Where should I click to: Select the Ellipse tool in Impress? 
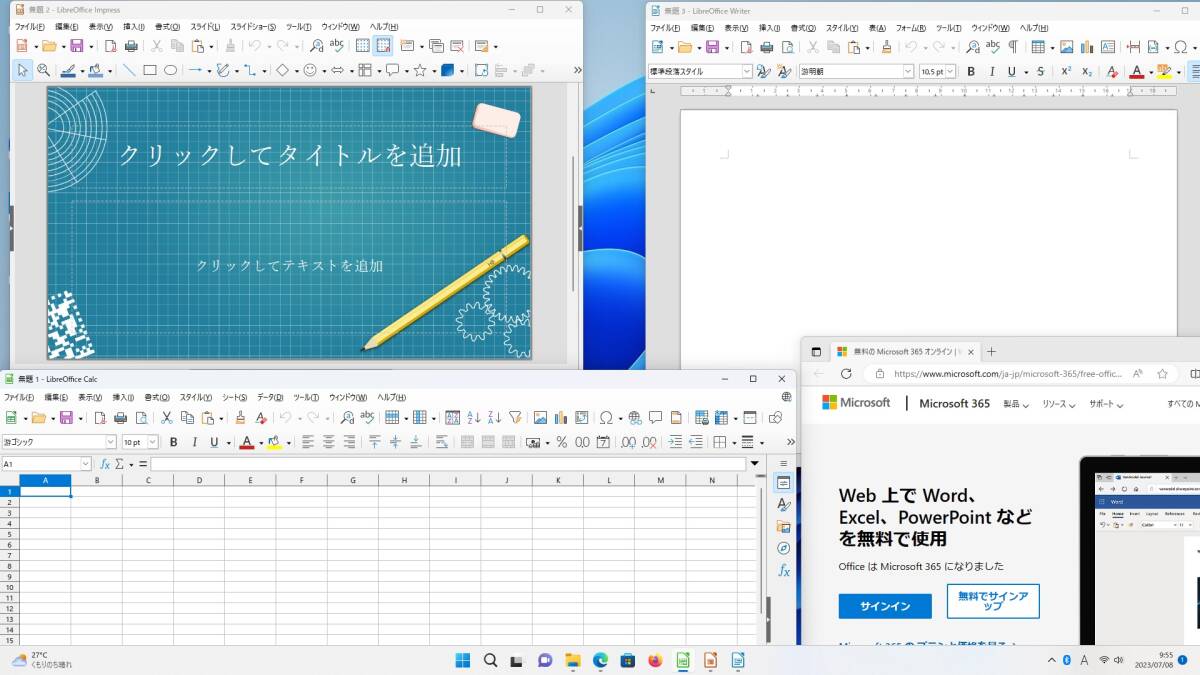171,70
